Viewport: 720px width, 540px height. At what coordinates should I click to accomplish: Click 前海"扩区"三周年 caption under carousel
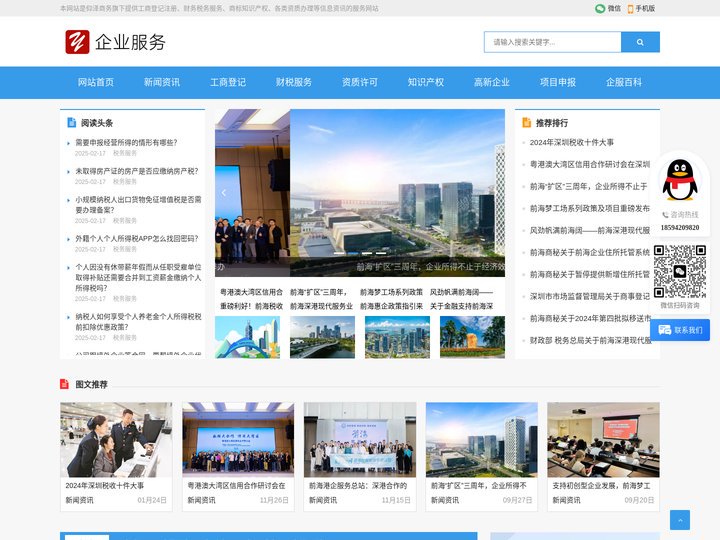coord(319,292)
